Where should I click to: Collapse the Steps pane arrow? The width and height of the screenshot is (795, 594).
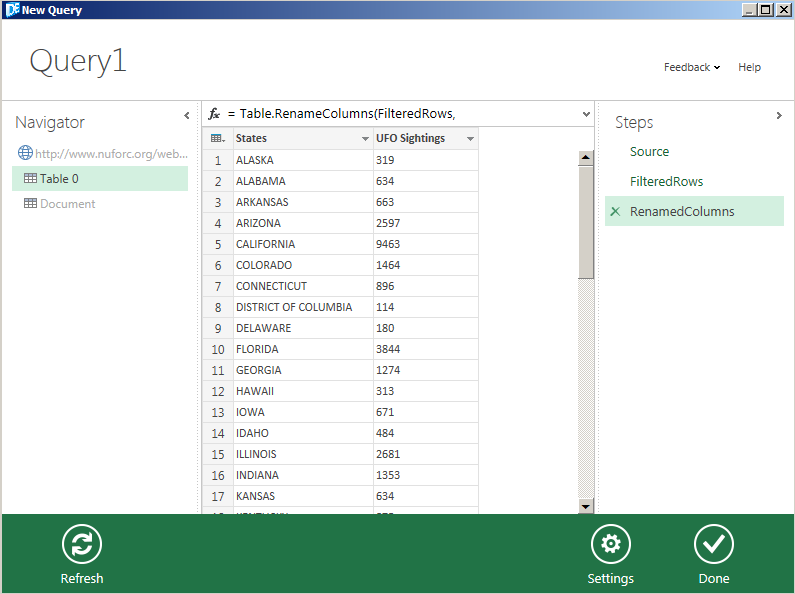[779, 116]
